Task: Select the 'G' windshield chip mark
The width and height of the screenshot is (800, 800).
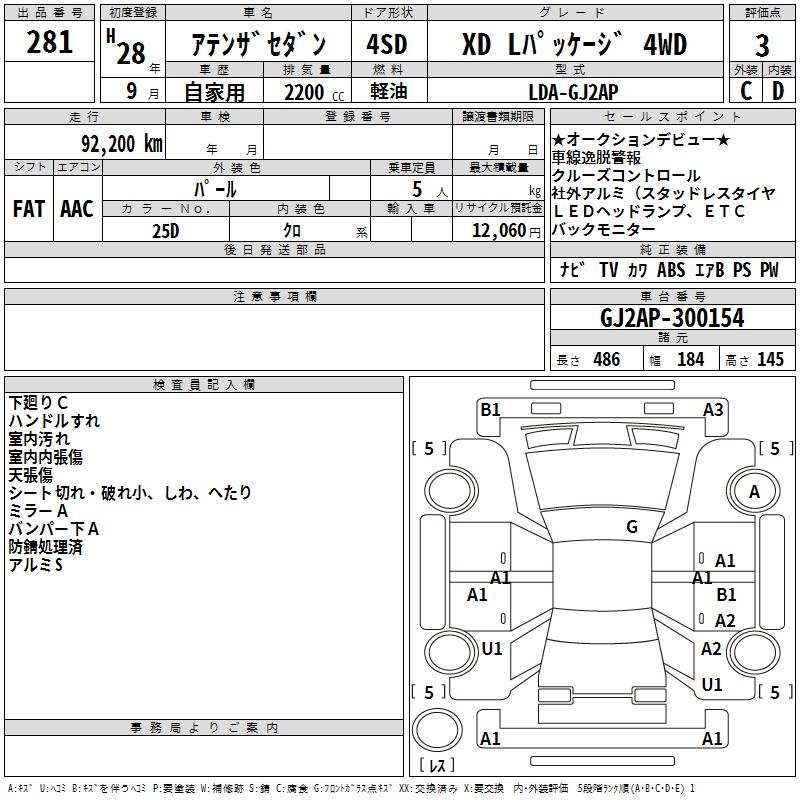Action: tap(632, 527)
